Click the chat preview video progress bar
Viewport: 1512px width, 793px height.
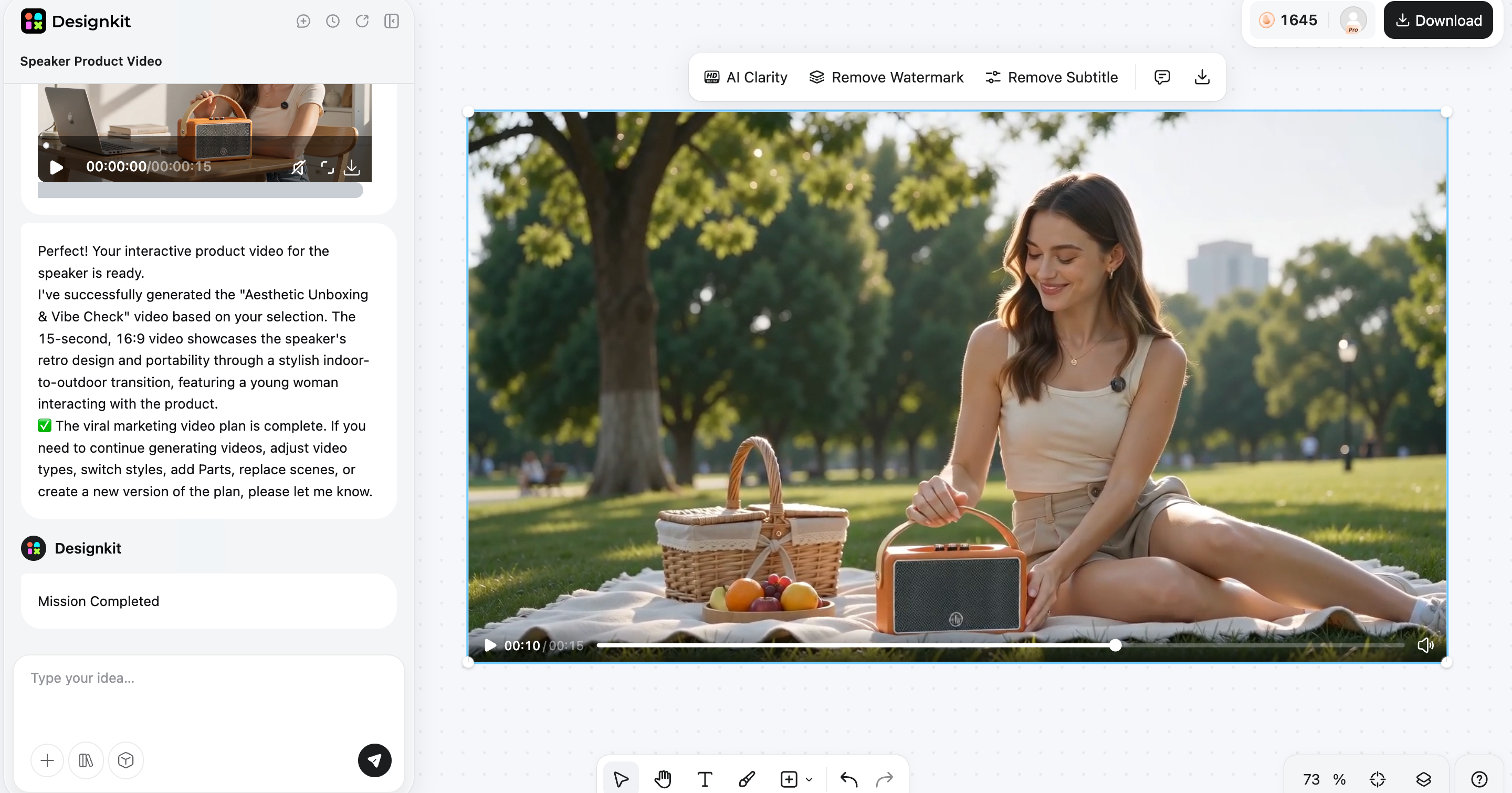pos(204,145)
